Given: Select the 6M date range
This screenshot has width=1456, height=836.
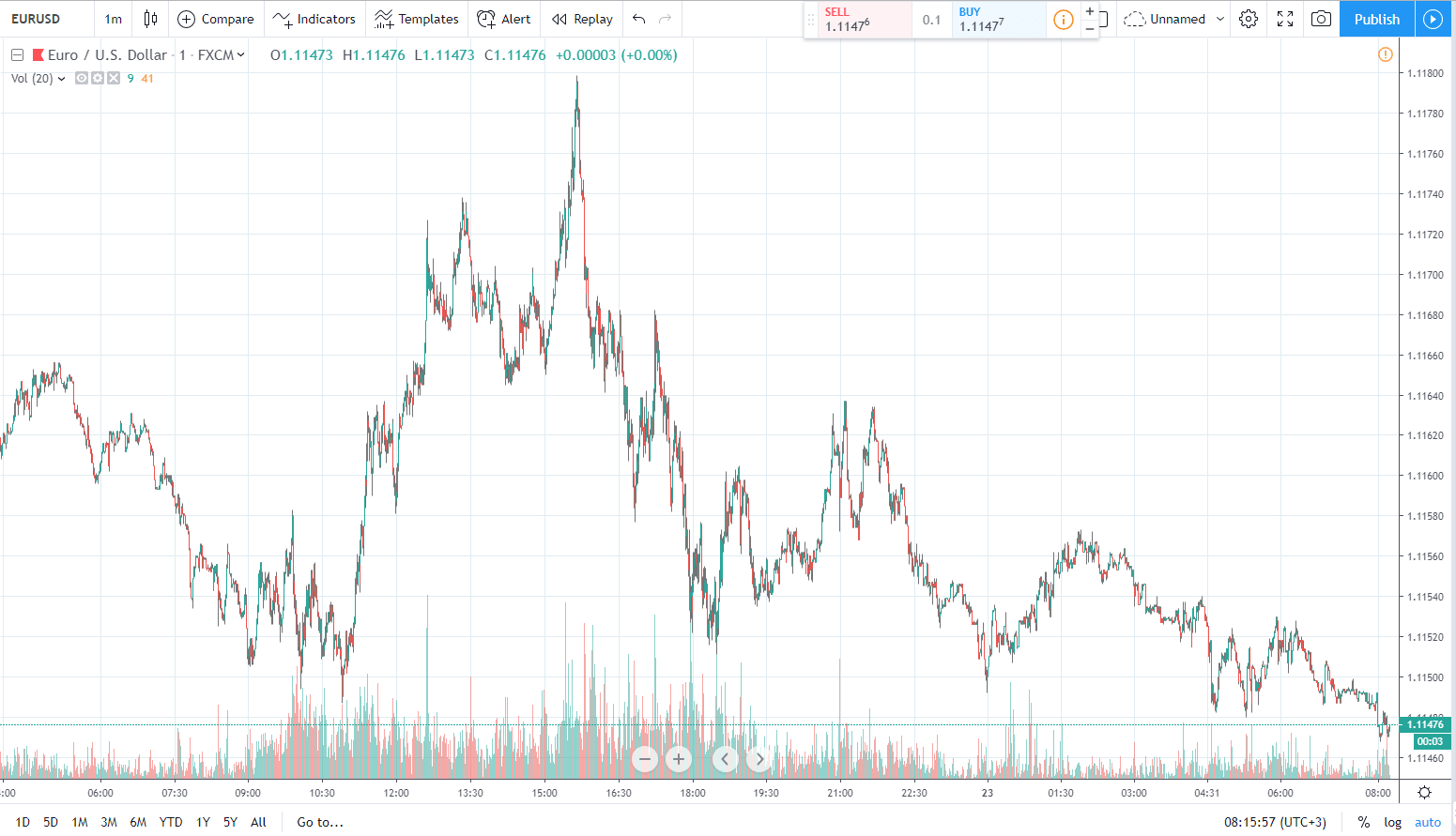Looking at the screenshot, I should (x=138, y=822).
